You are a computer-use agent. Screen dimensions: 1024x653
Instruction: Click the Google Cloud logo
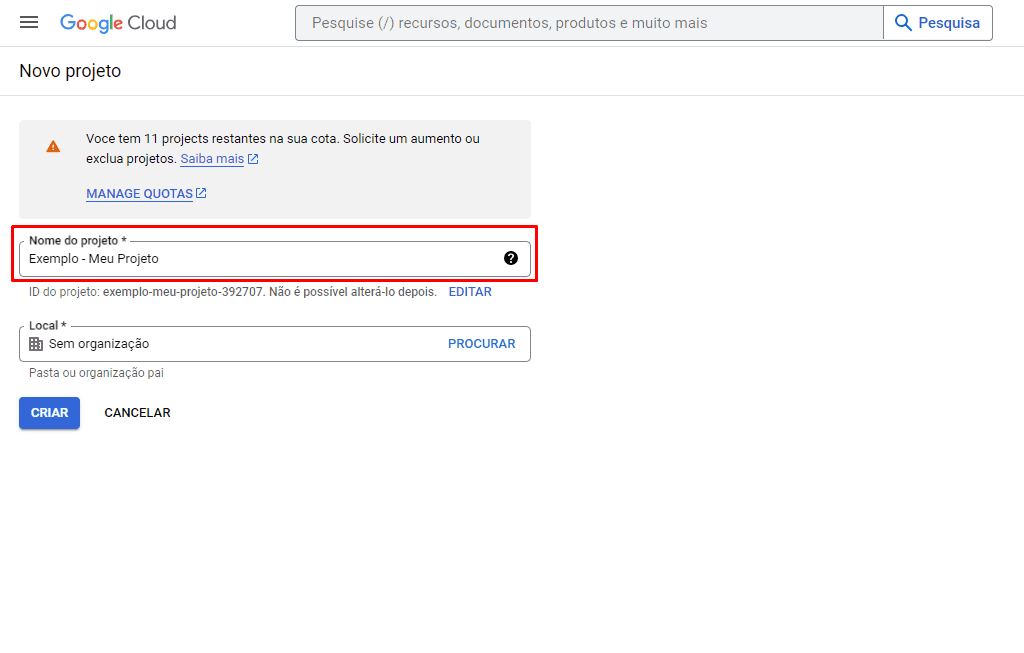pos(118,22)
